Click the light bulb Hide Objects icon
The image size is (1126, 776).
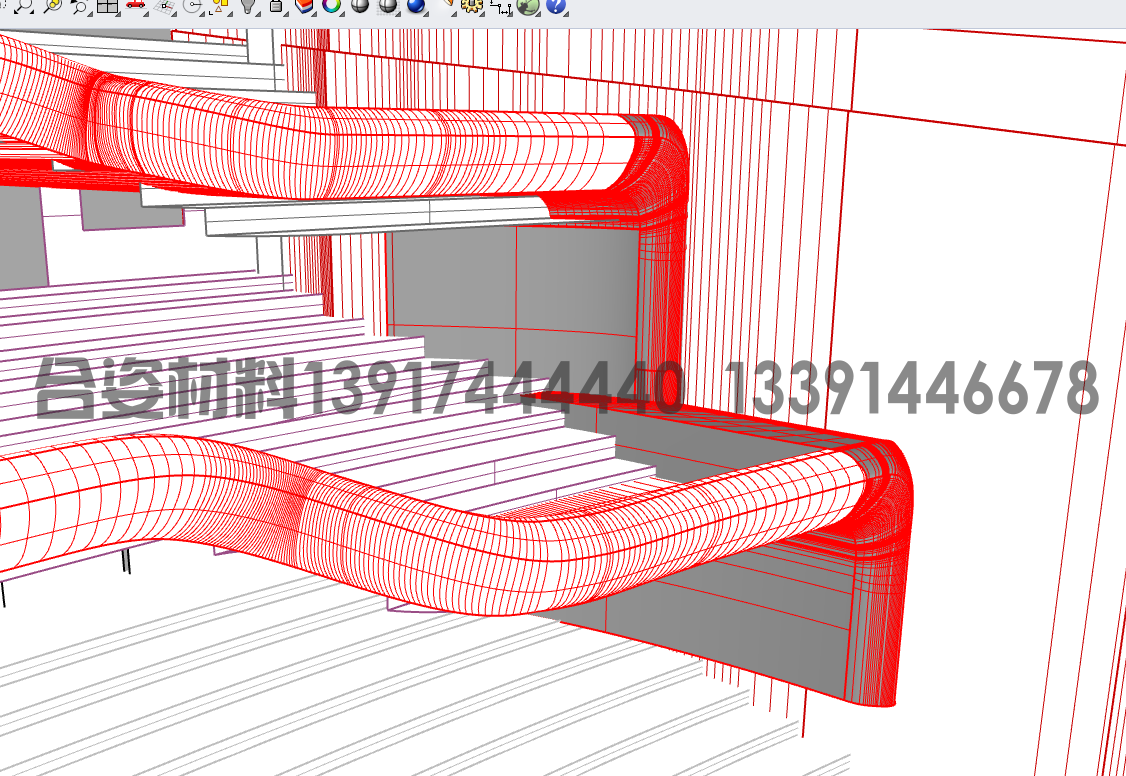pos(248,6)
